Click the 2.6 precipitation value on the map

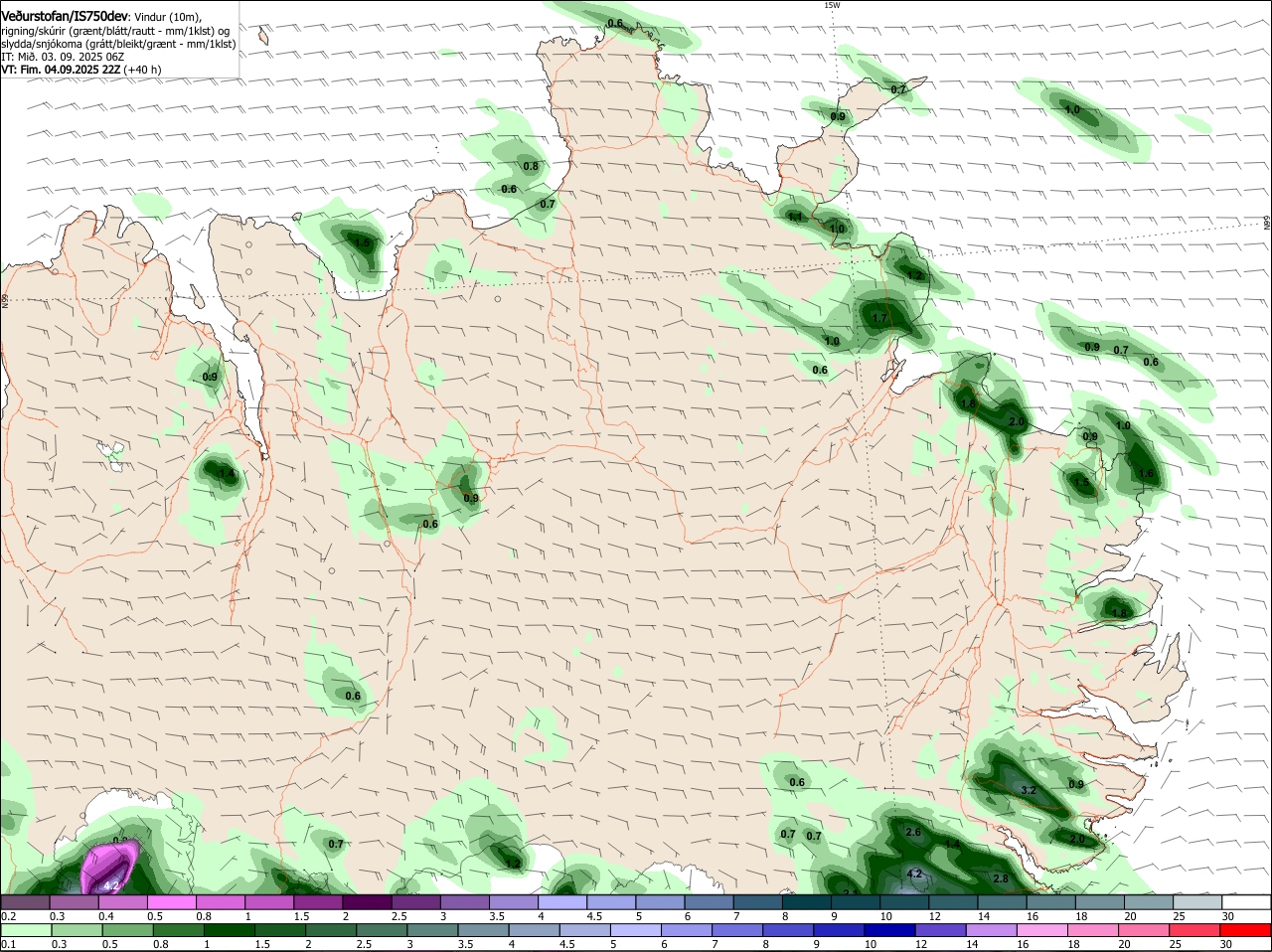tap(914, 832)
